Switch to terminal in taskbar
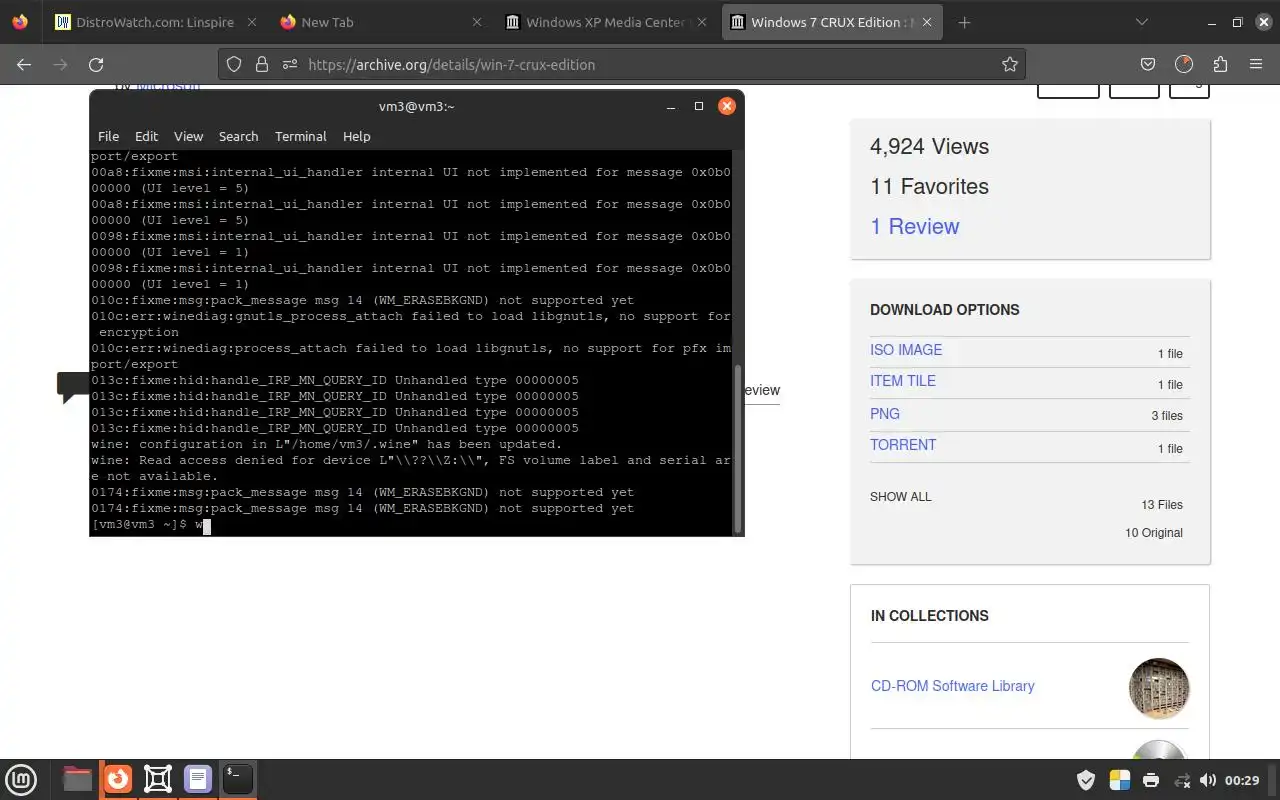The width and height of the screenshot is (1280, 800). 238,779
